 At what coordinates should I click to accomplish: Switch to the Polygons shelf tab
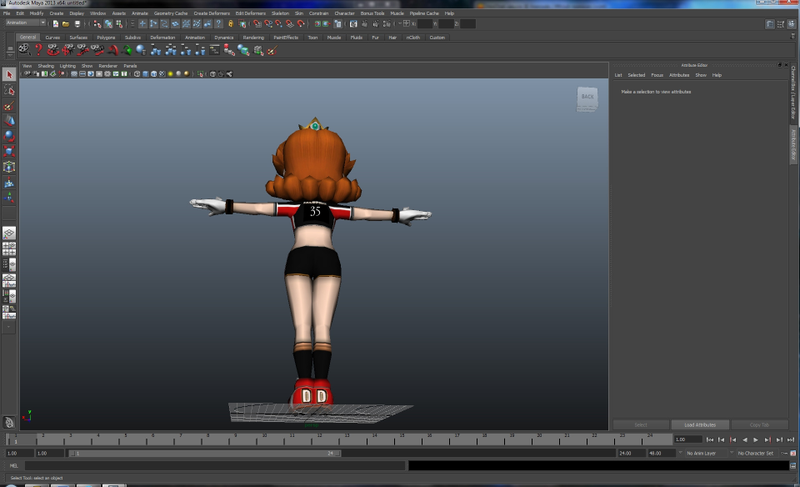106,37
